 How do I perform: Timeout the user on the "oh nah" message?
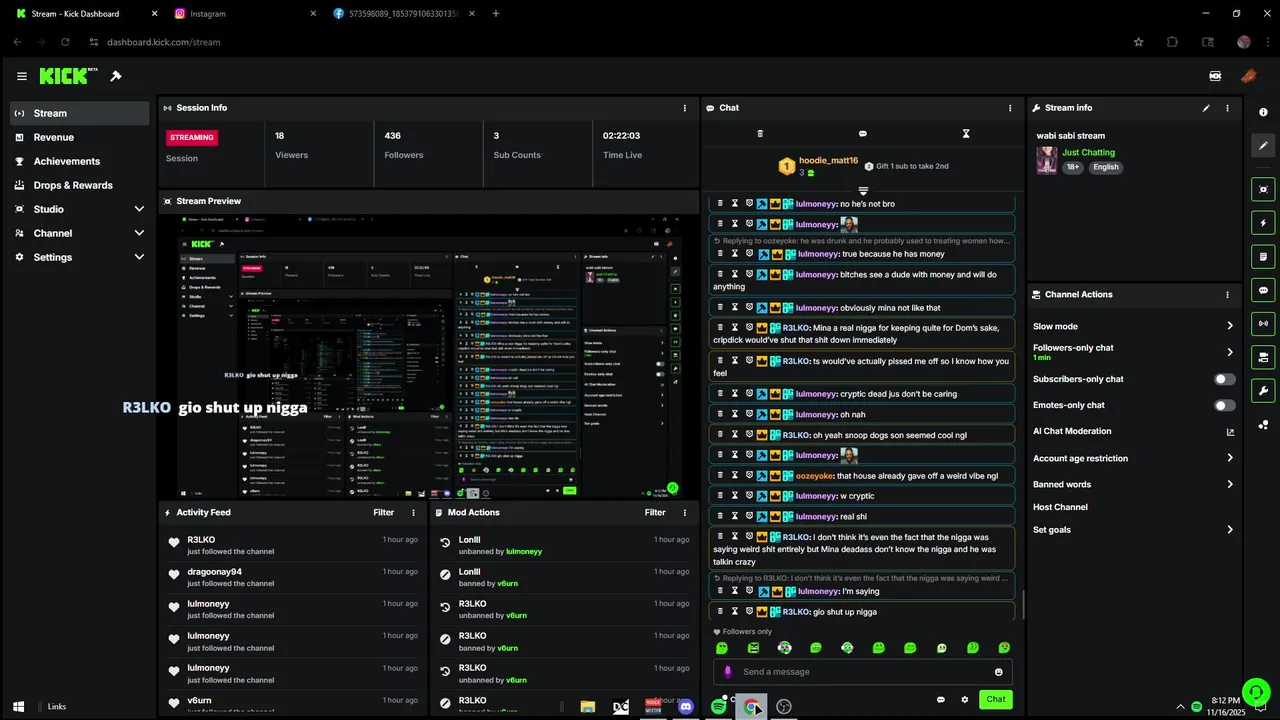[734, 414]
